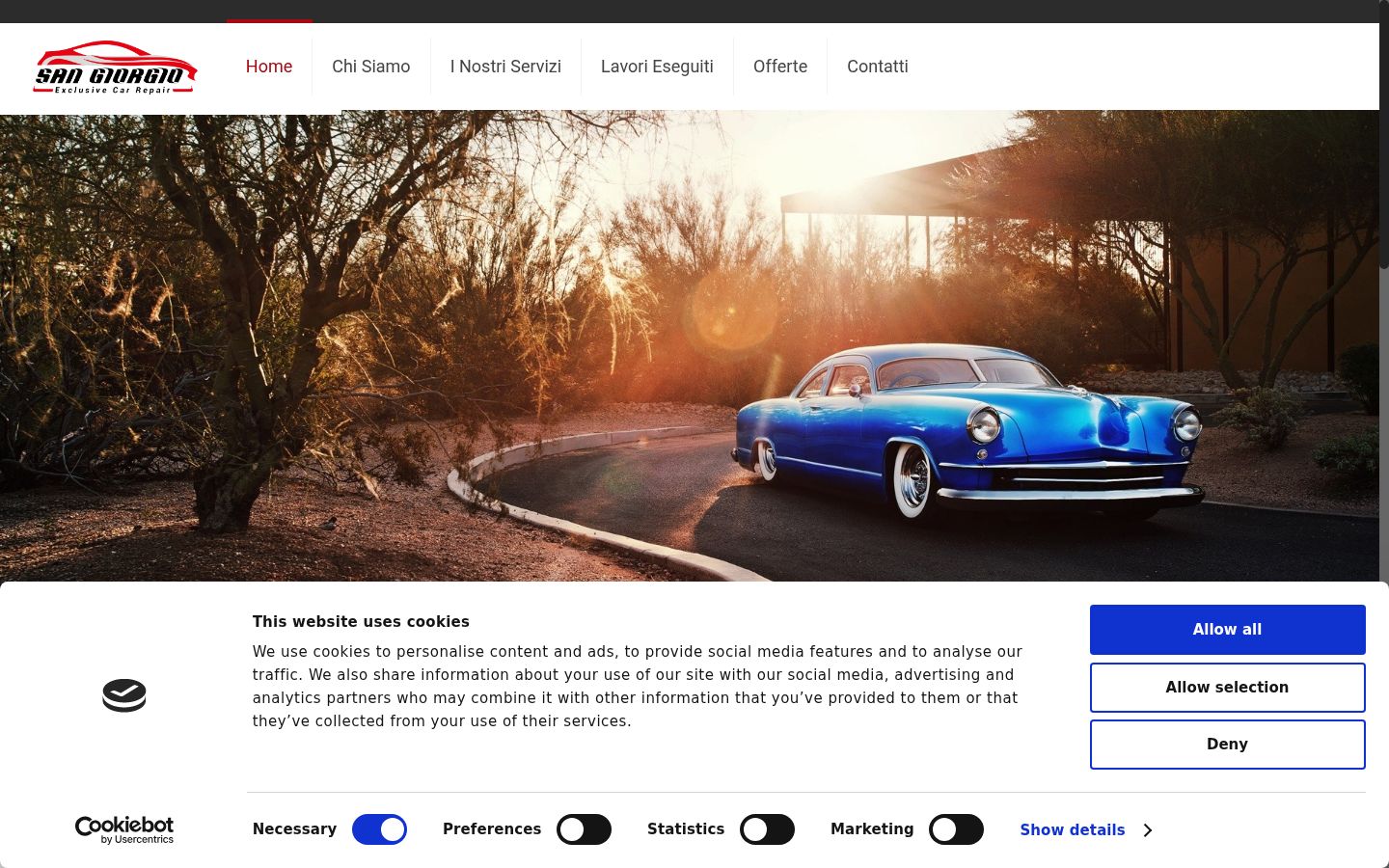Click the Allow selection button
This screenshot has height=868, width=1389.
pyautogui.click(x=1228, y=688)
